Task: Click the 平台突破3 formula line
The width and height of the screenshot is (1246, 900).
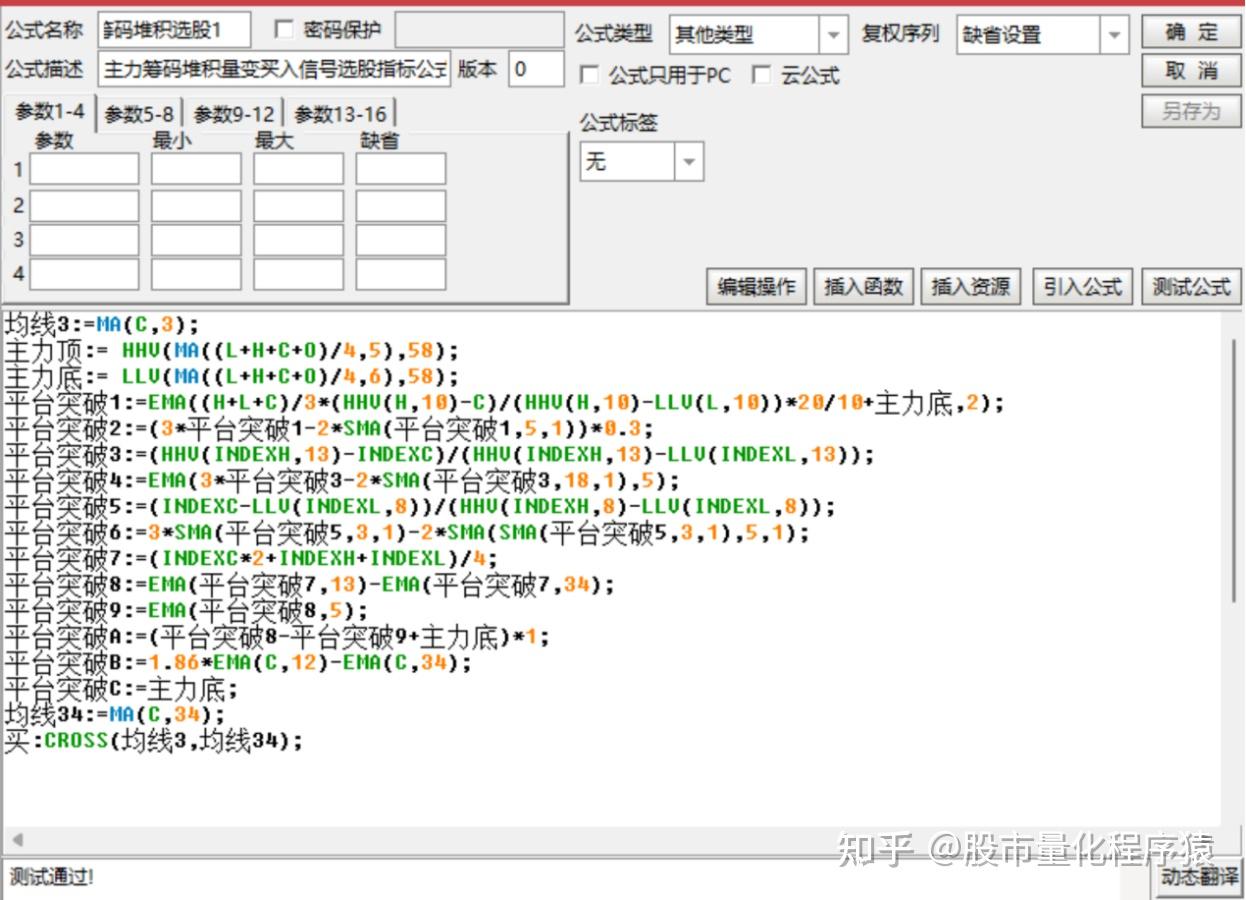Action: click(x=439, y=454)
